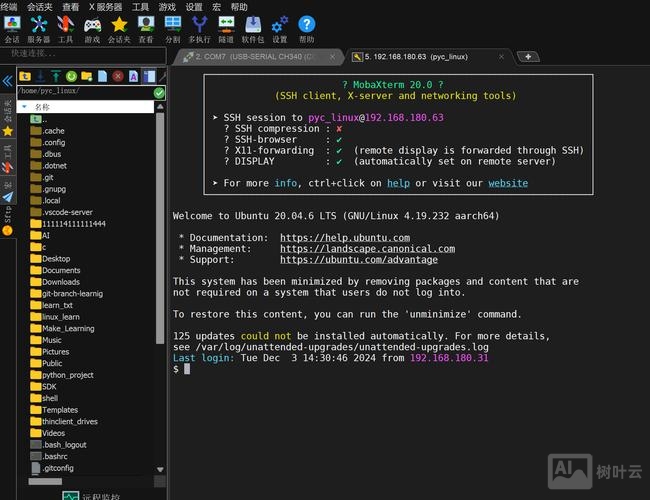Select the 分割 (Split) toolbar icon

172,29
